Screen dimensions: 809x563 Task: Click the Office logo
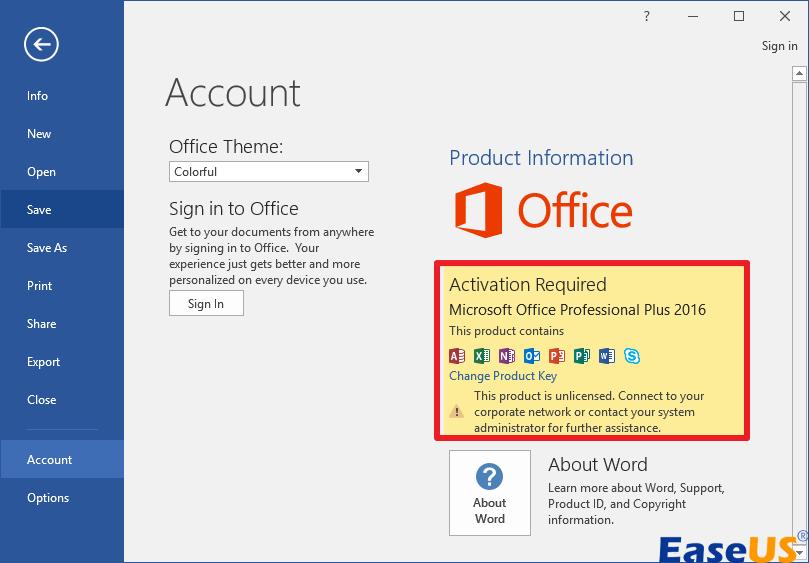tap(543, 210)
